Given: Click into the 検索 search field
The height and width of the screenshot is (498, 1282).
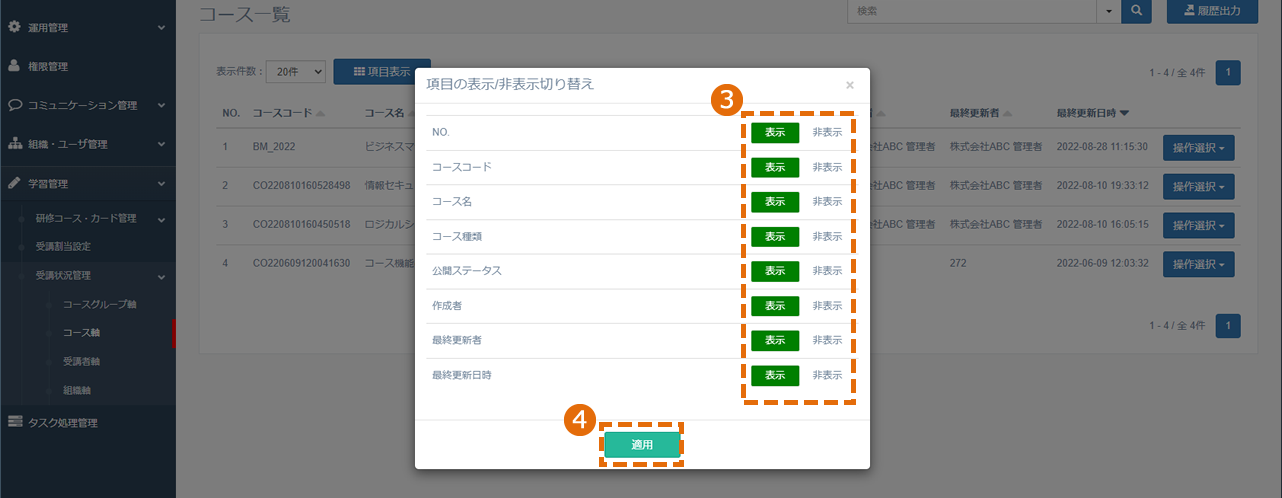Looking at the screenshot, I should pyautogui.click(x=971, y=11).
